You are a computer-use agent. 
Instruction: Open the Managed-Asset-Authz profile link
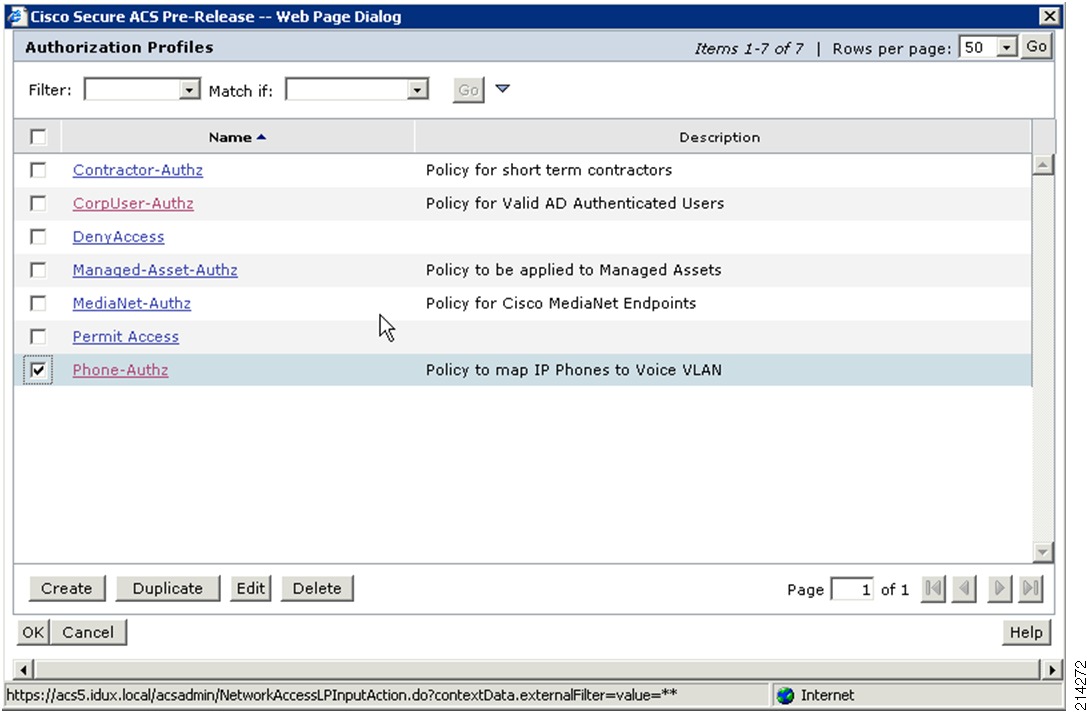(155, 270)
